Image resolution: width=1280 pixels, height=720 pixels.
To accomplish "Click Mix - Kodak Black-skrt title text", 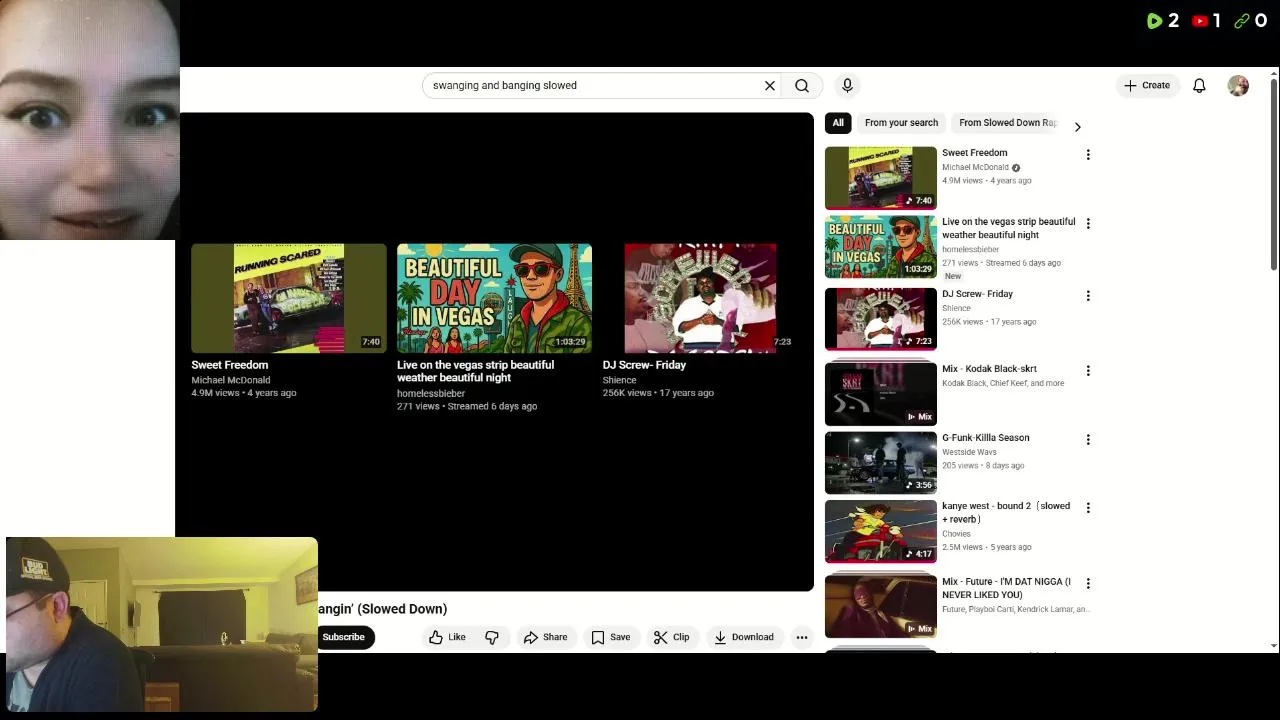I will [x=989, y=369].
